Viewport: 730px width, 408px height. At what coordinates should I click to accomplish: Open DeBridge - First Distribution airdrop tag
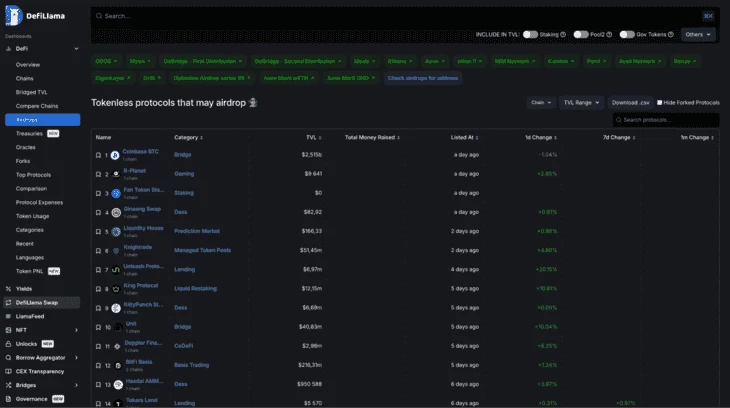click(203, 61)
